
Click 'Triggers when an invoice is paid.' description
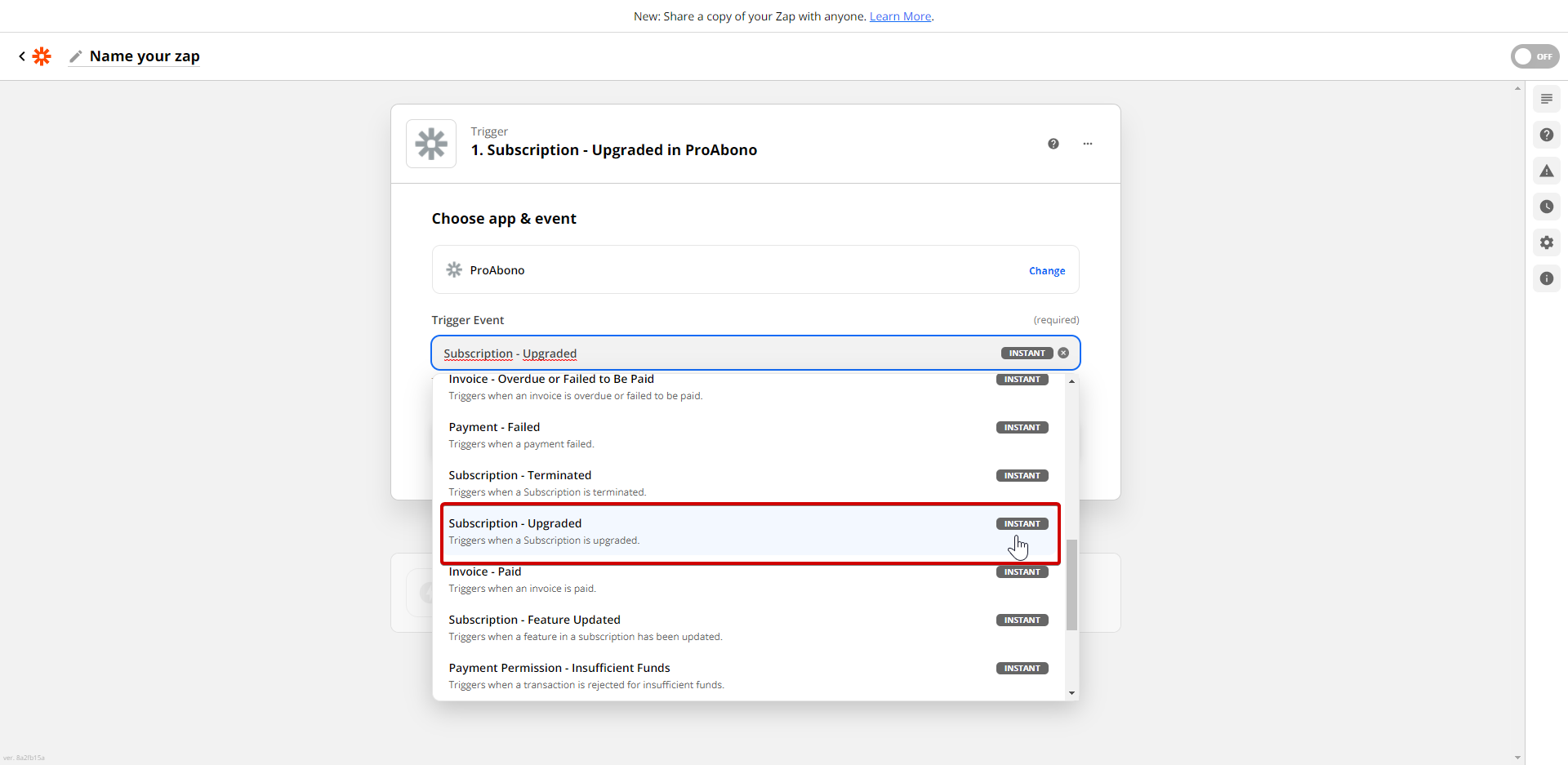point(522,589)
